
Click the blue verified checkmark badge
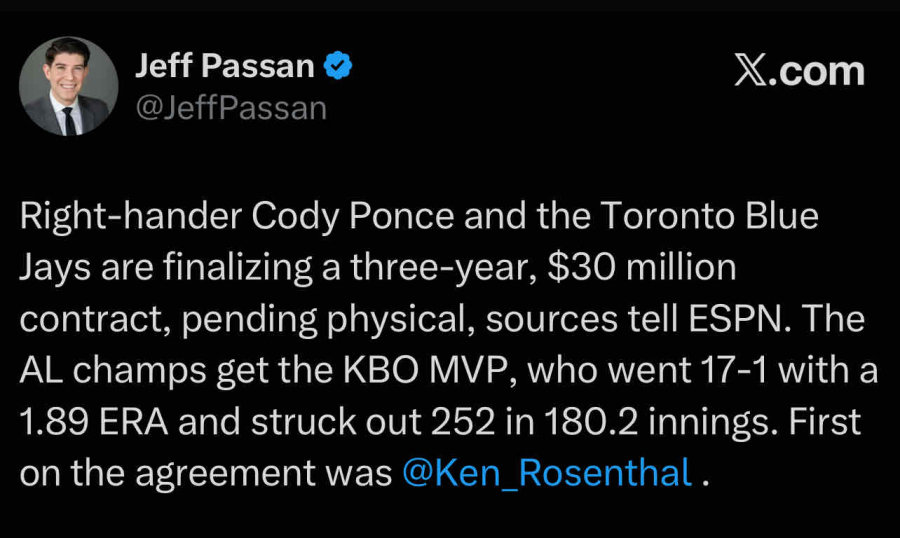point(338,68)
